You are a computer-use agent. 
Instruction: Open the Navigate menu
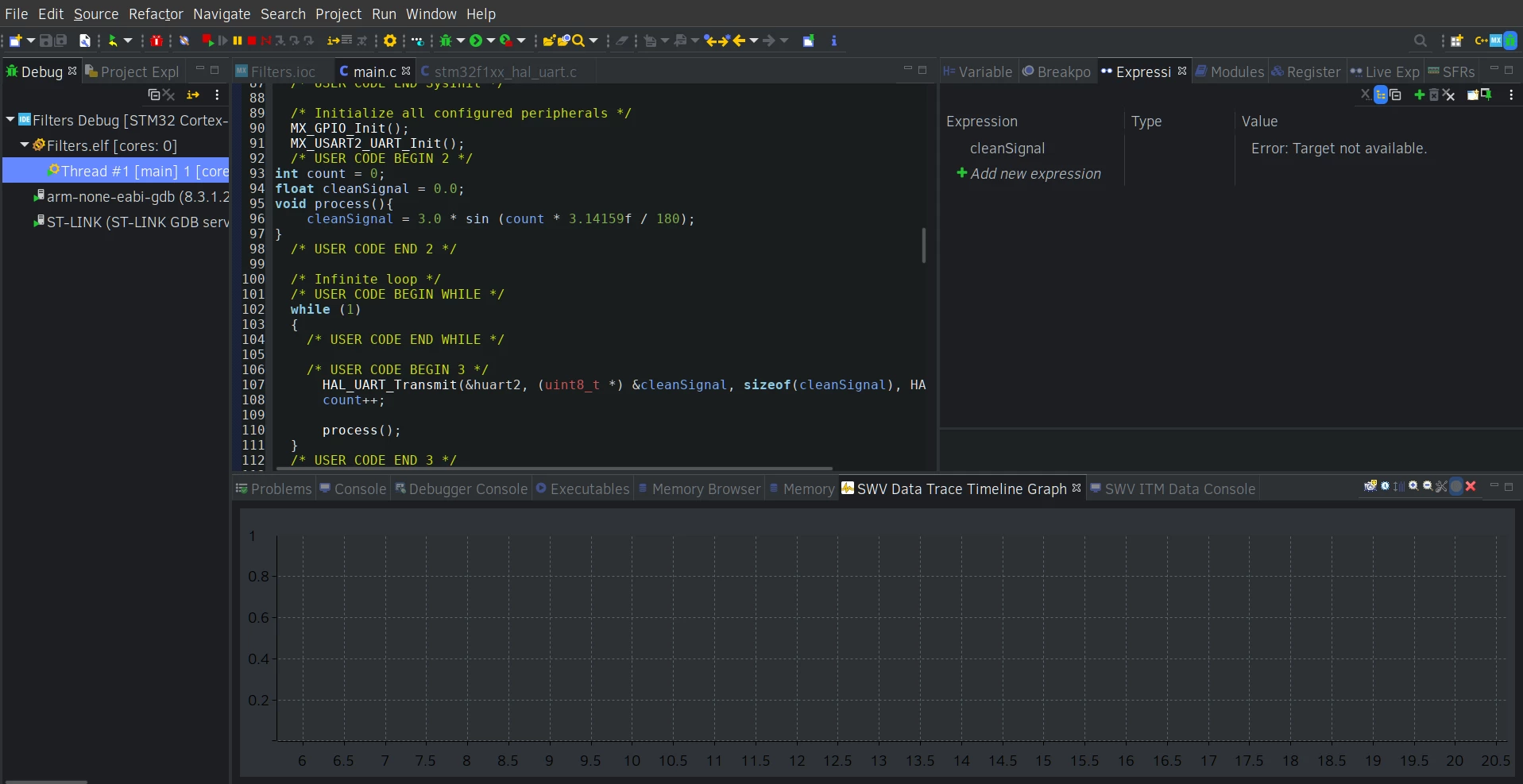[222, 14]
